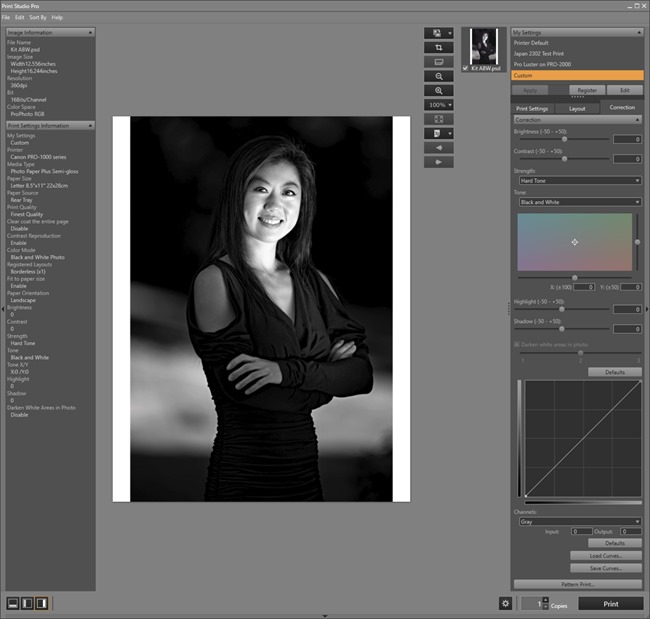Click the Load Curves... button

point(605,555)
